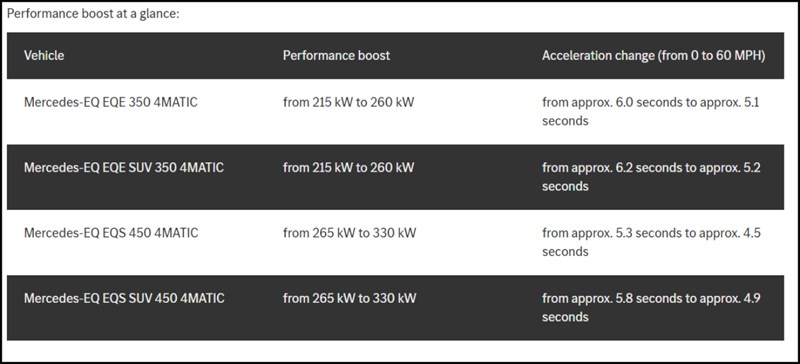
Task: Select Mercedes-EQ EQE SUV 350 4MATIC cell
Action: pos(123,167)
